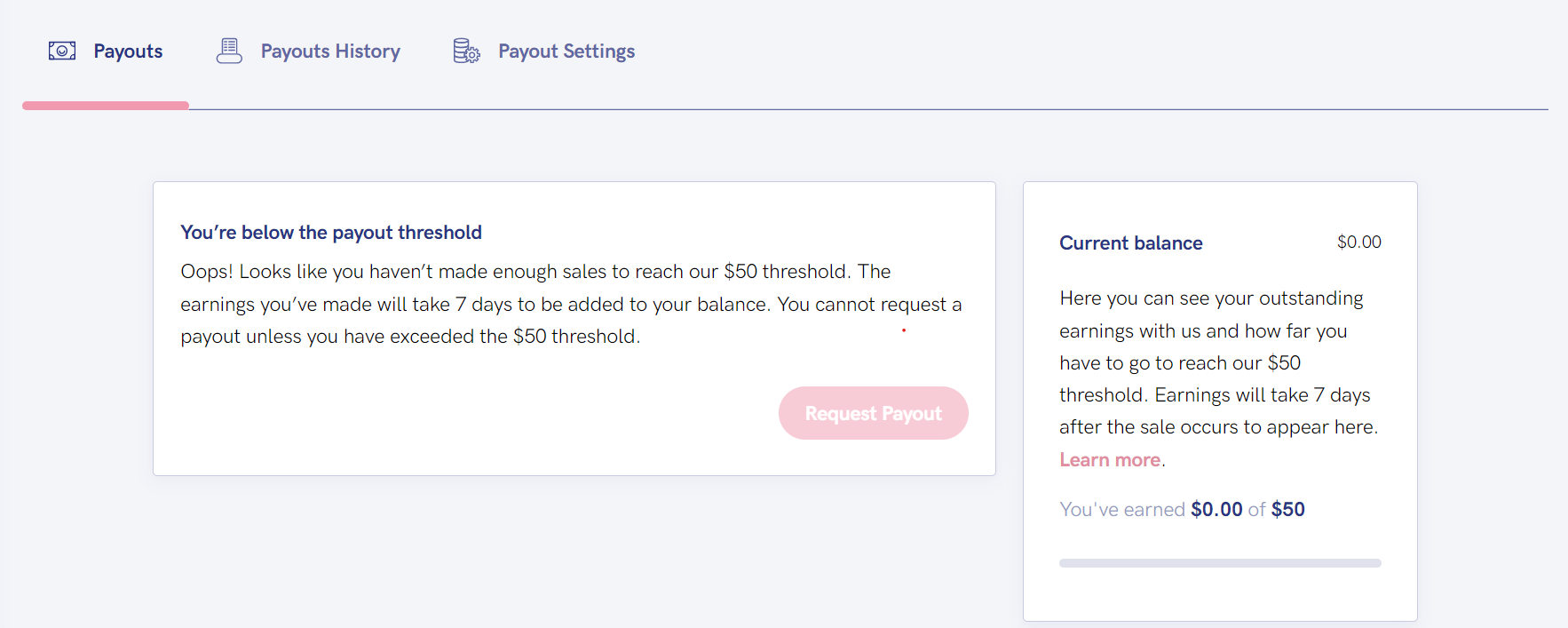Viewport: 1568px width, 628px height.
Task: Select the receipt icon beside Payouts History
Action: [229, 51]
